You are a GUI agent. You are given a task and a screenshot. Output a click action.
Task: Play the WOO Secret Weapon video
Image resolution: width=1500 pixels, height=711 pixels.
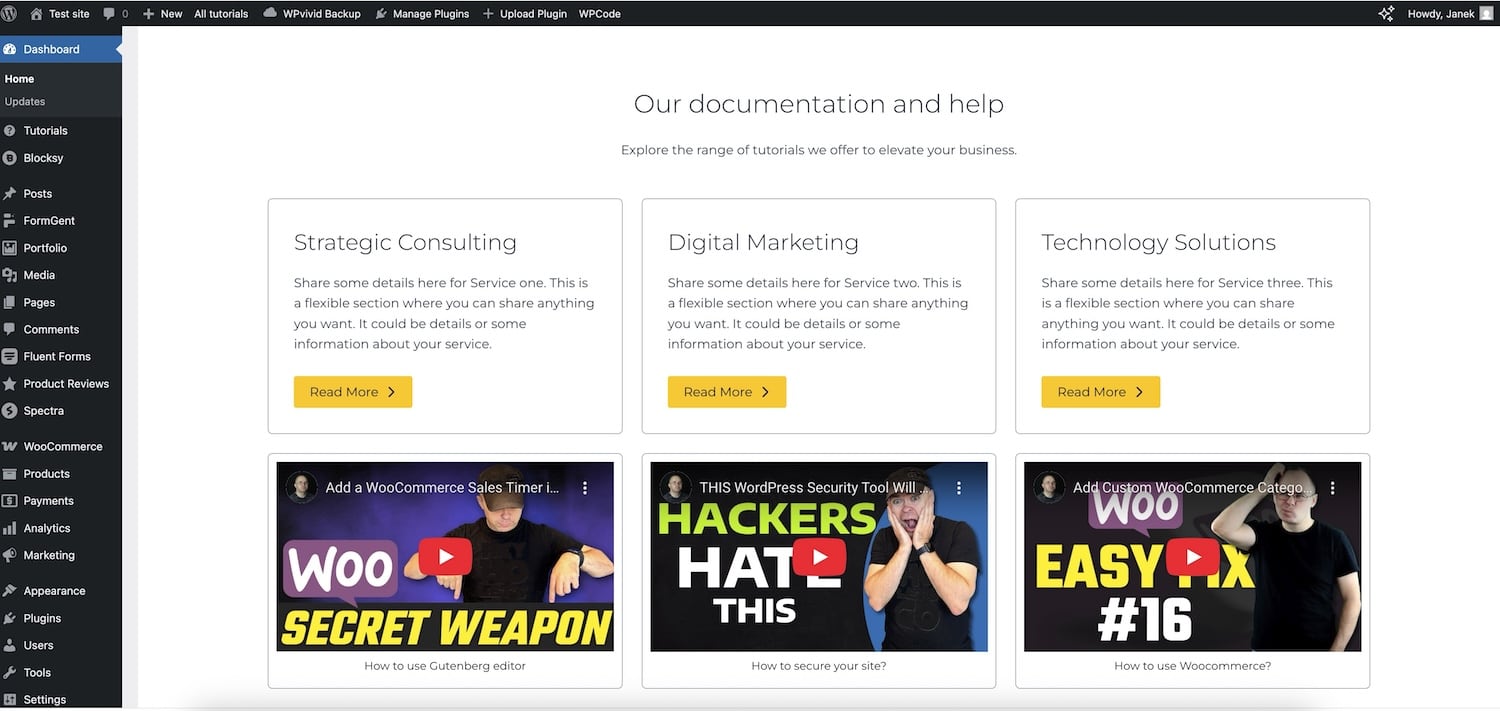coord(444,557)
